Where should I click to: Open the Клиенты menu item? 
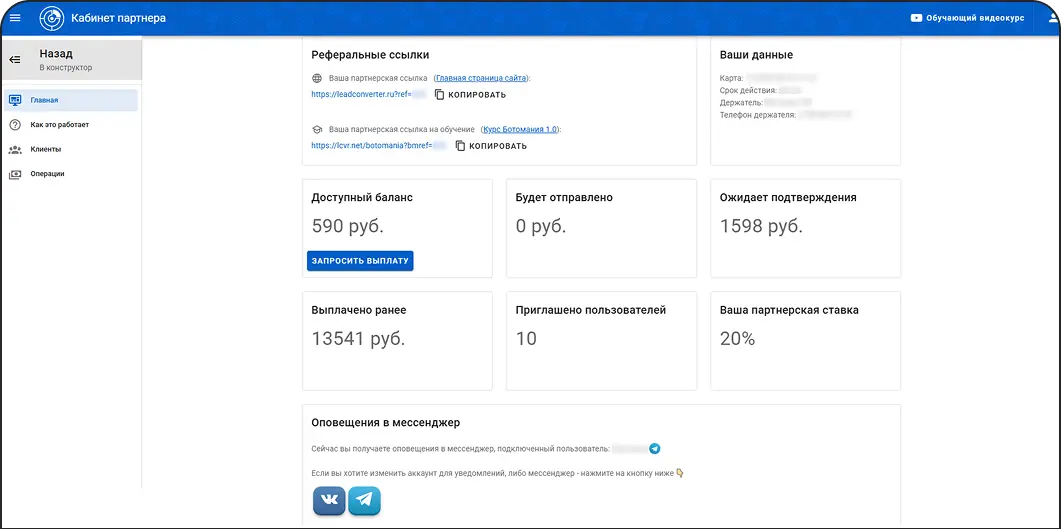pos(71,149)
